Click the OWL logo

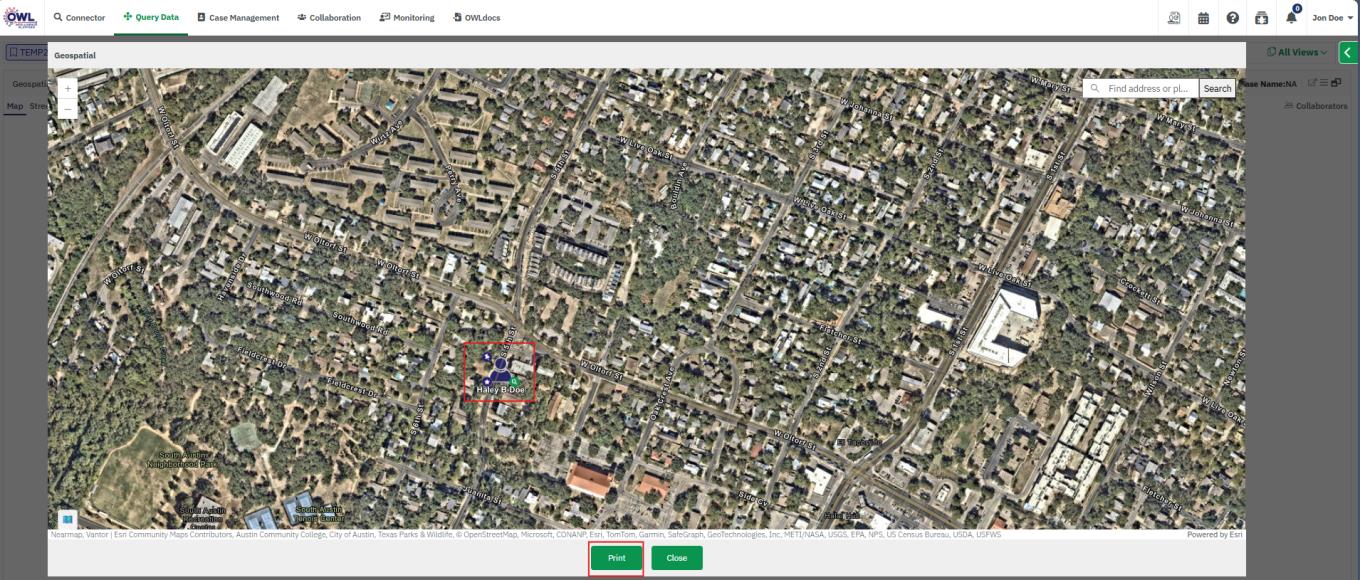pos(20,17)
